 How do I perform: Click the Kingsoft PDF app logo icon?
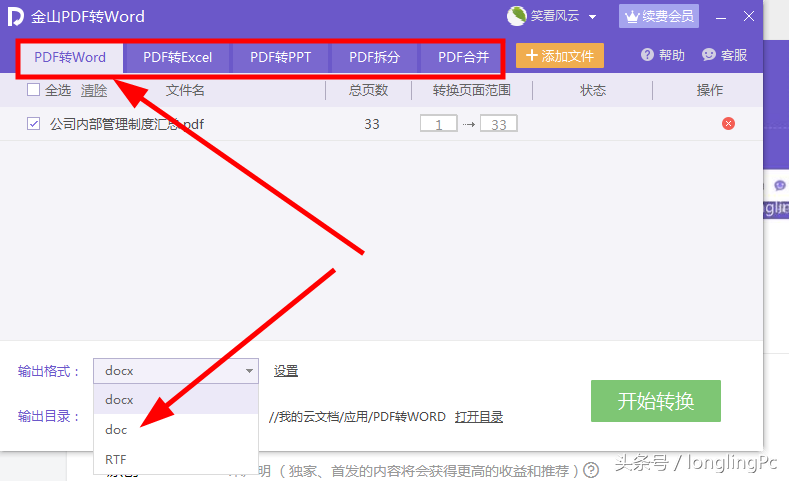point(16,16)
